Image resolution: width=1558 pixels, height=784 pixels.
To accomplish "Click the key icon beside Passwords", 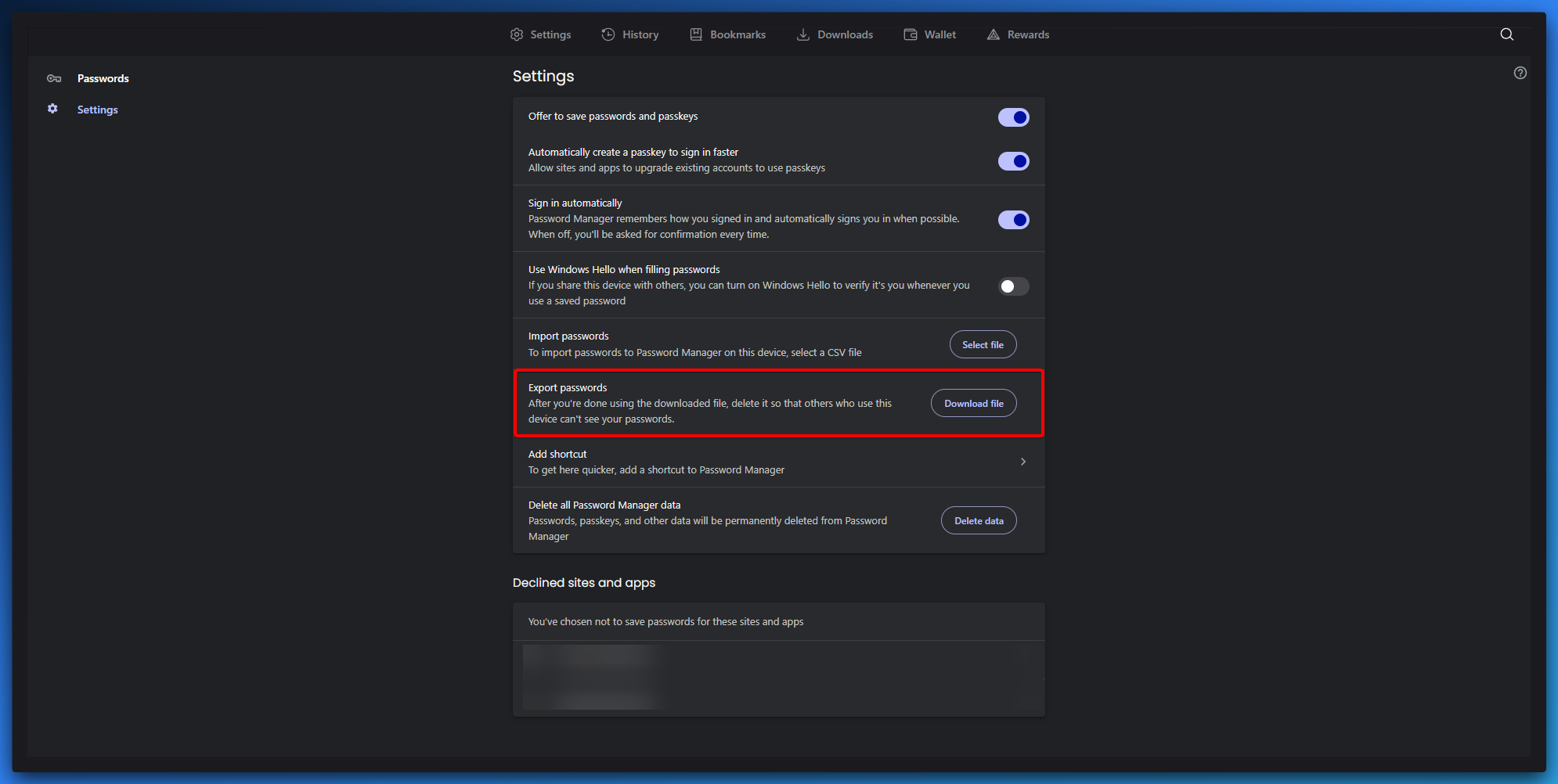I will coord(54,78).
